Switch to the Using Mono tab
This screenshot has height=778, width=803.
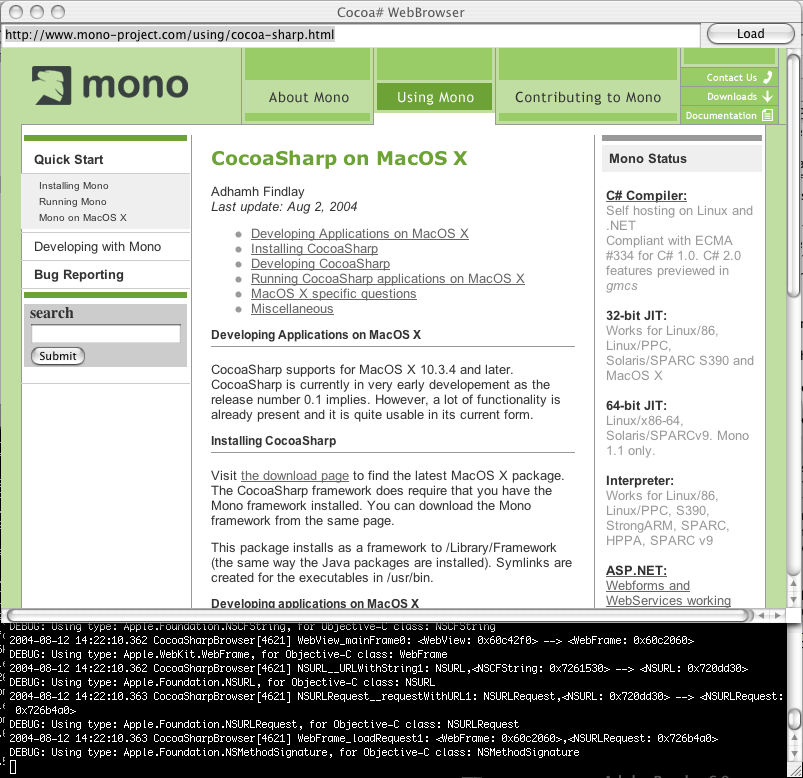(435, 97)
